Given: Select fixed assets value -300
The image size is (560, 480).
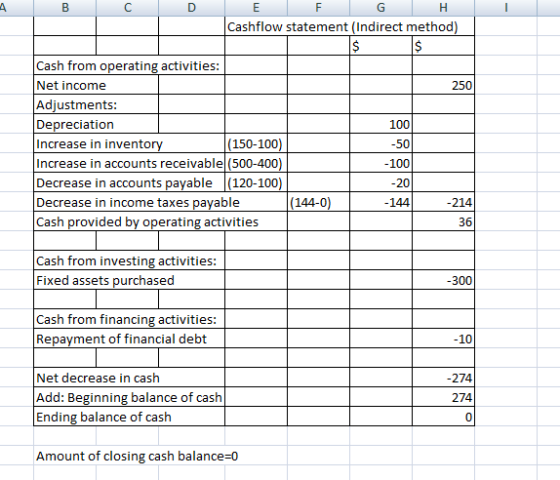Looking at the screenshot, I should pyautogui.click(x=444, y=280).
